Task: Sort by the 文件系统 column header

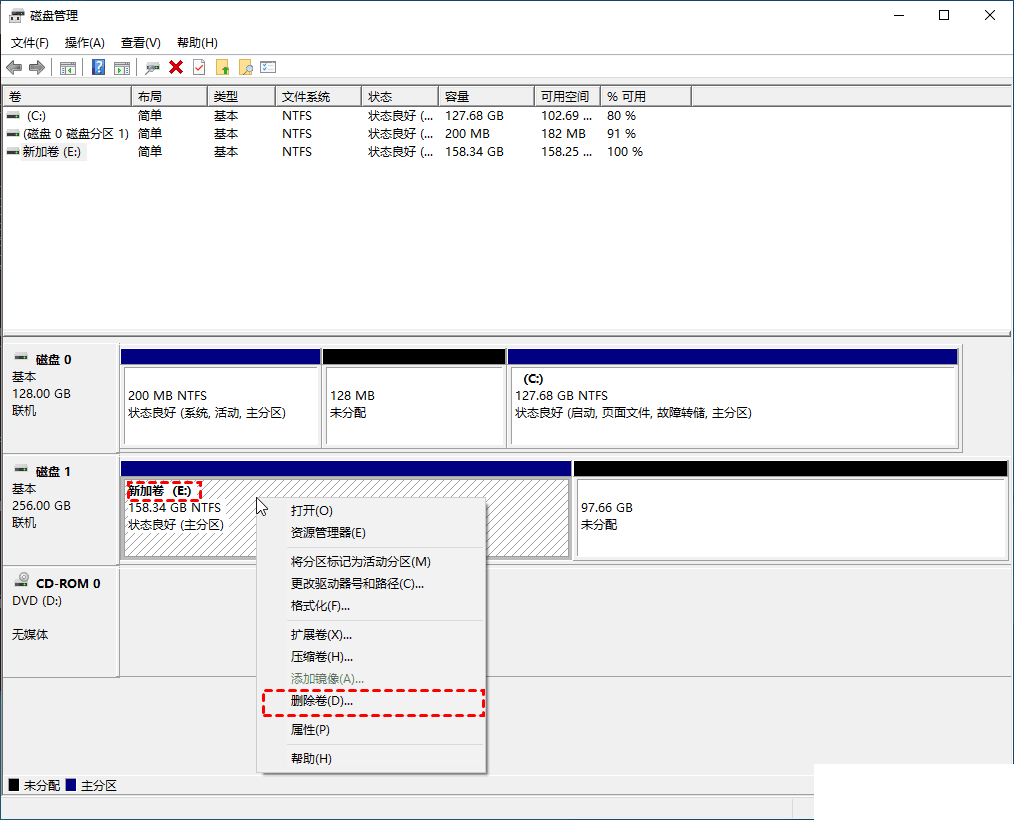Action: pyautogui.click(x=319, y=96)
